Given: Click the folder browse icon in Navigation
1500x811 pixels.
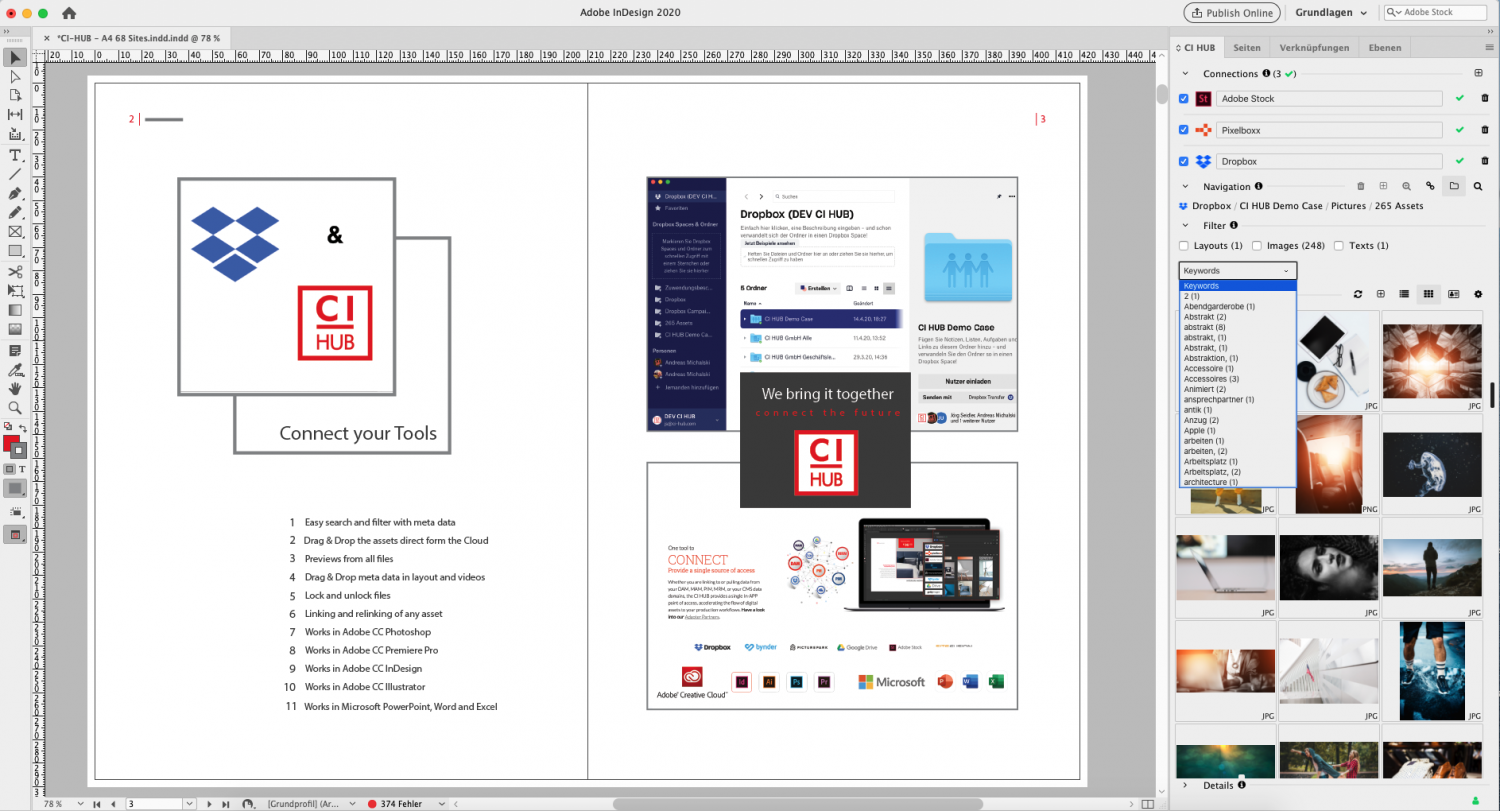Looking at the screenshot, I should coord(1454,186).
